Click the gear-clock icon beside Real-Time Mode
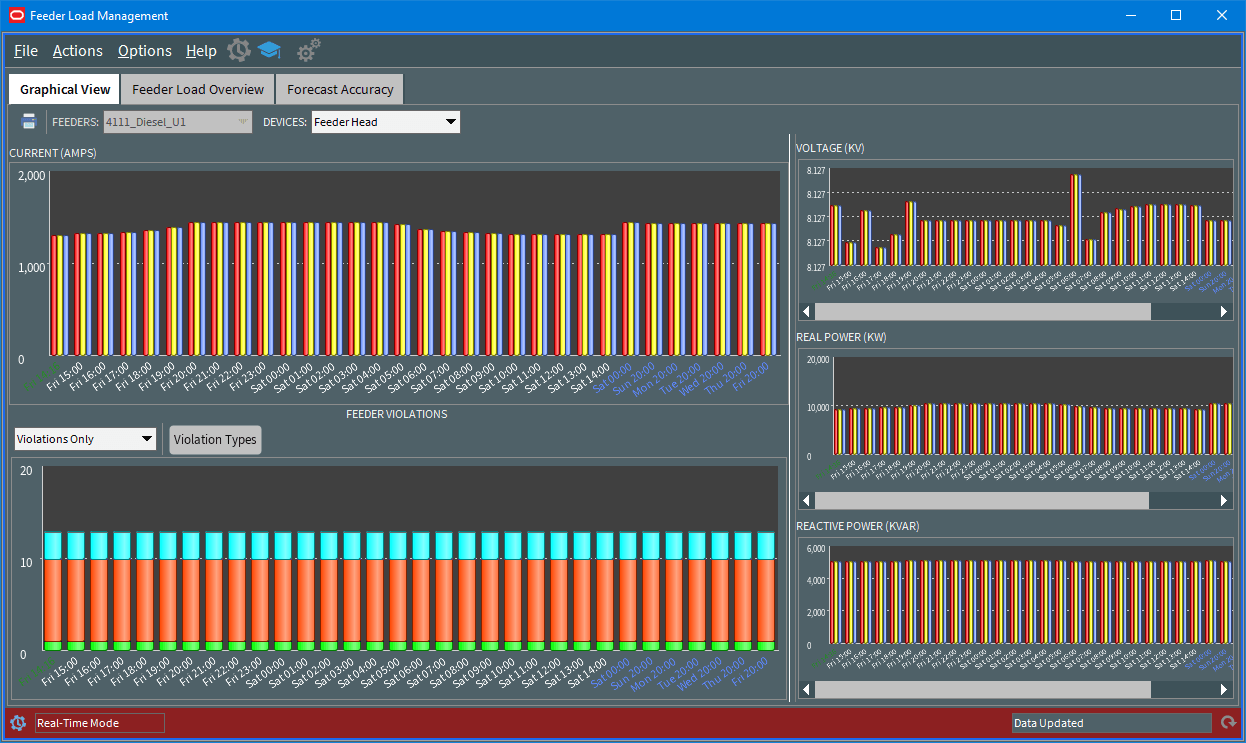1246x743 pixels. coord(17,722)
